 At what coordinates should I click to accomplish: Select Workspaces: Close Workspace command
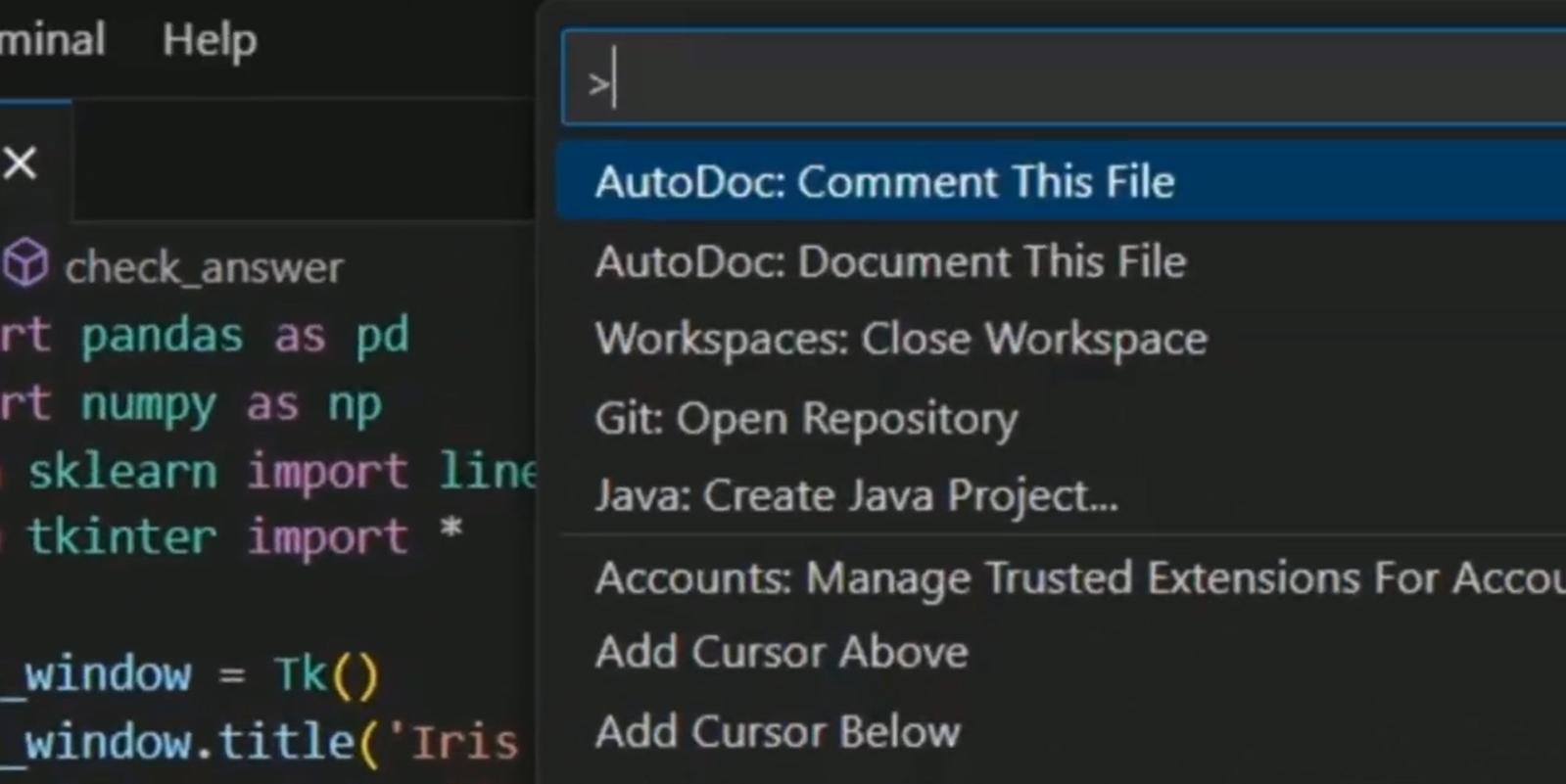pos(1062,340)
